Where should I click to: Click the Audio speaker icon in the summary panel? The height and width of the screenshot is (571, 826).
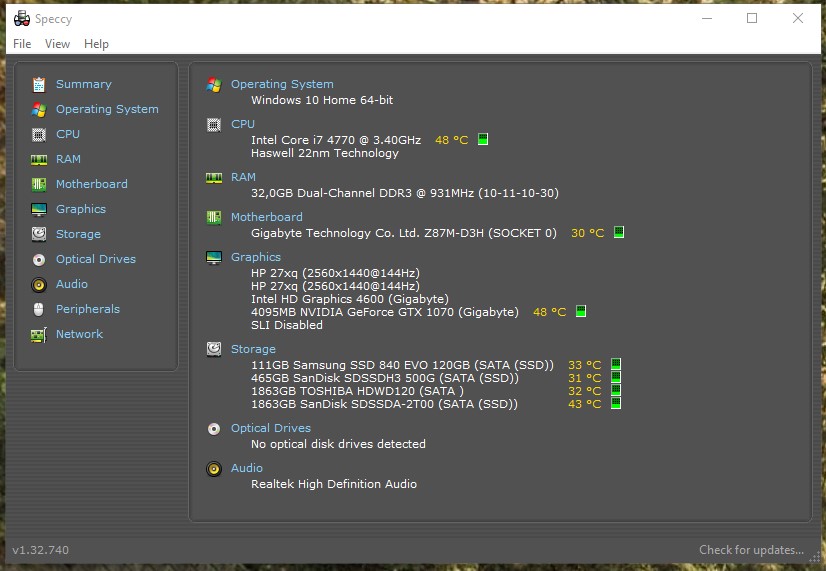pos(213,469)
